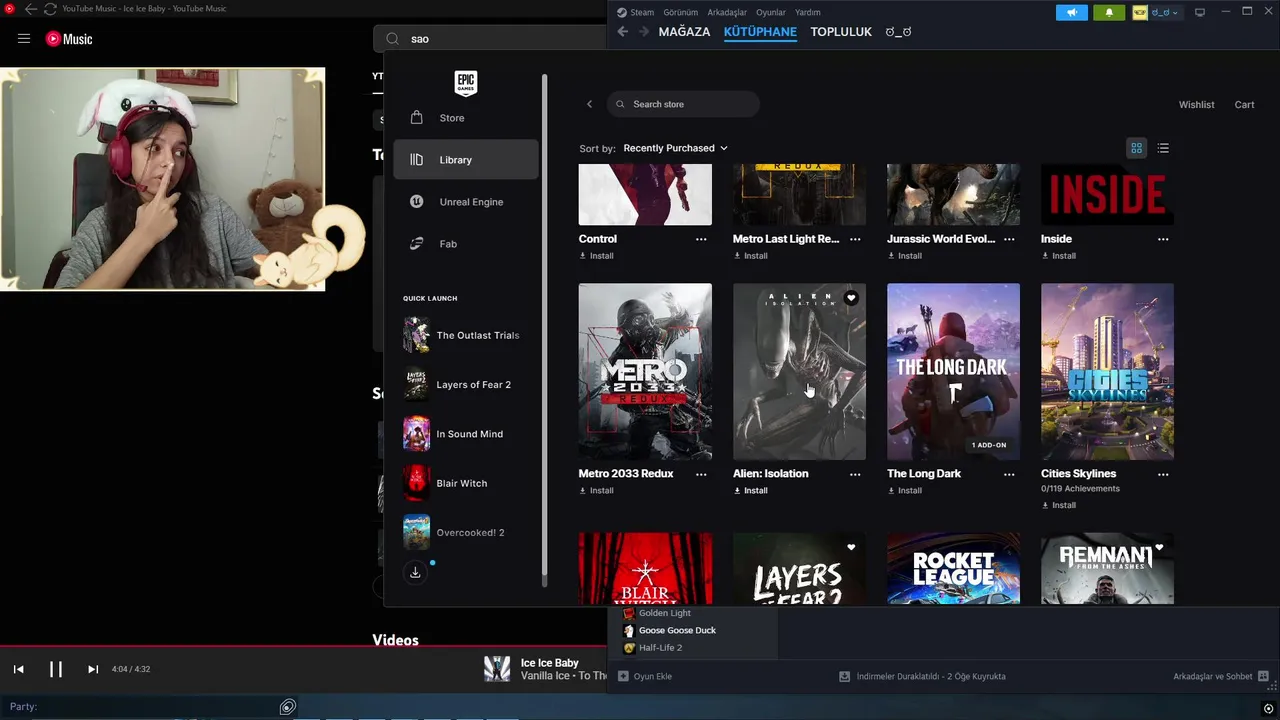
Task: Open options menu for Metro 2033 Redux
Action: coord(701,474)
